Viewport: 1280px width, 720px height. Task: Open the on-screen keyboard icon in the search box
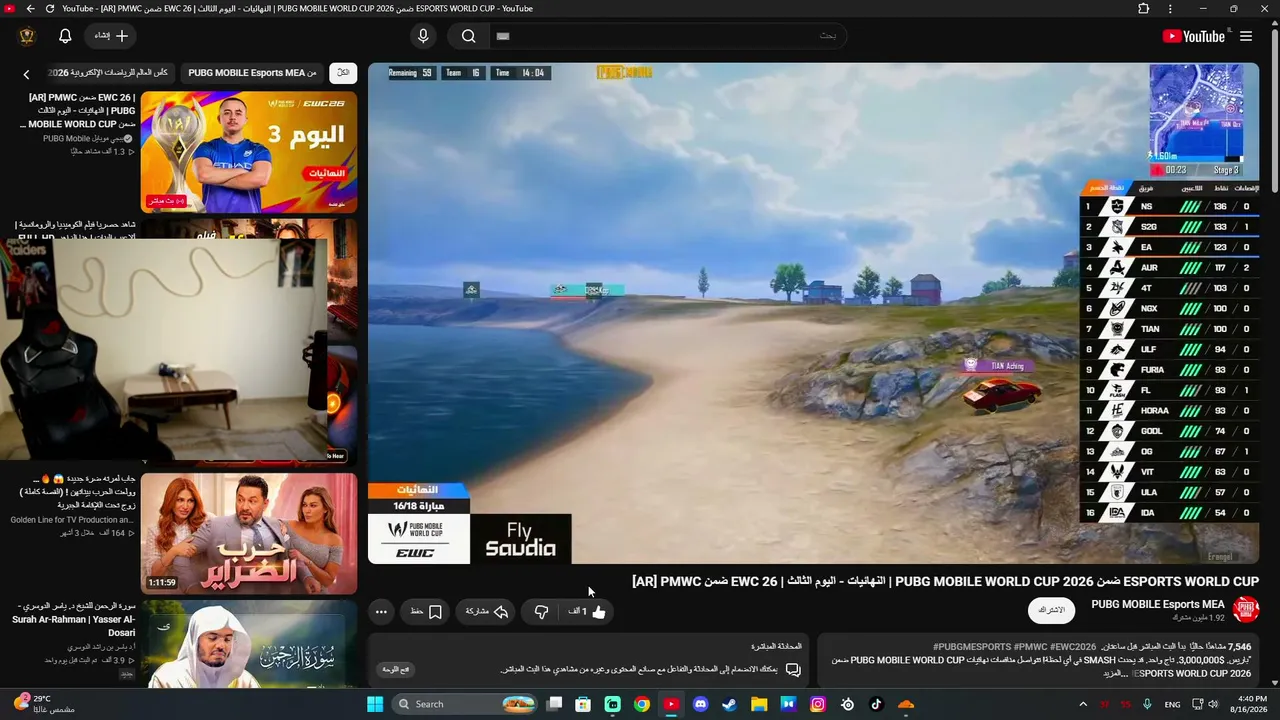[x=503, y=36]
